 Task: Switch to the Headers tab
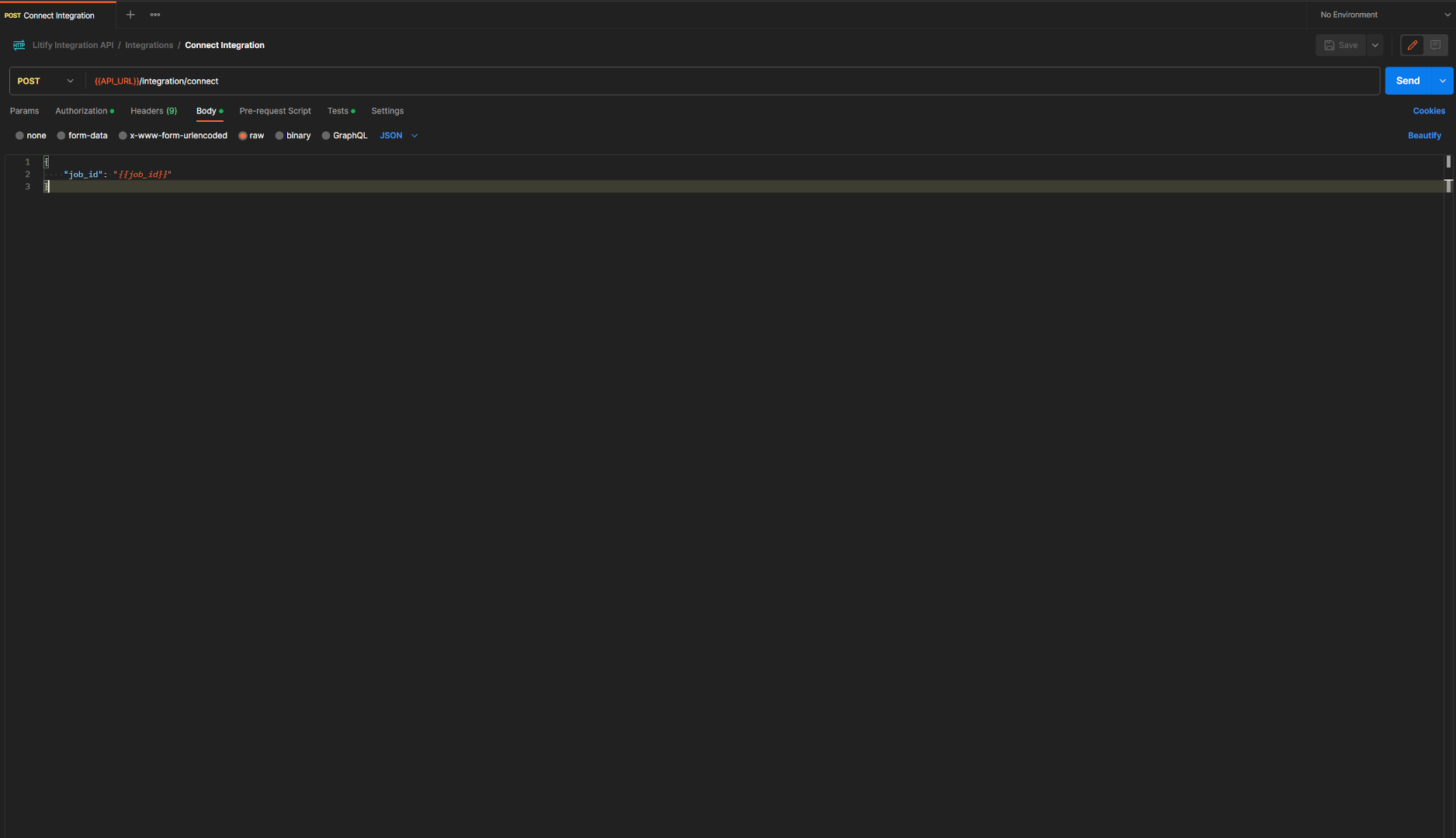(x=153, y=111)
